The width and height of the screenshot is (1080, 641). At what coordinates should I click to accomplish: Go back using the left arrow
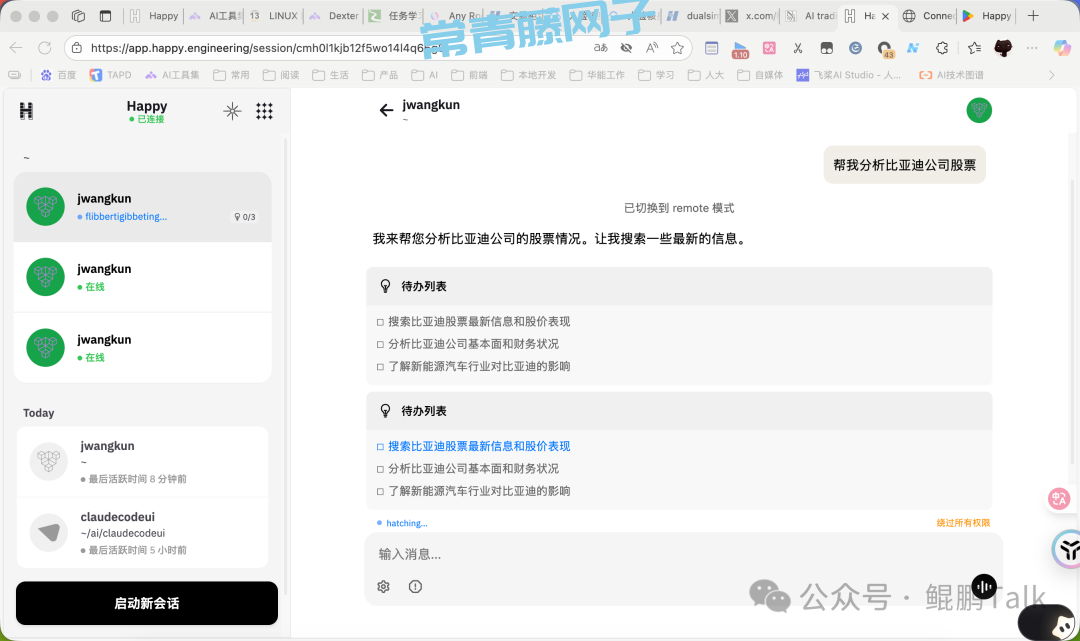click(386, 110)
